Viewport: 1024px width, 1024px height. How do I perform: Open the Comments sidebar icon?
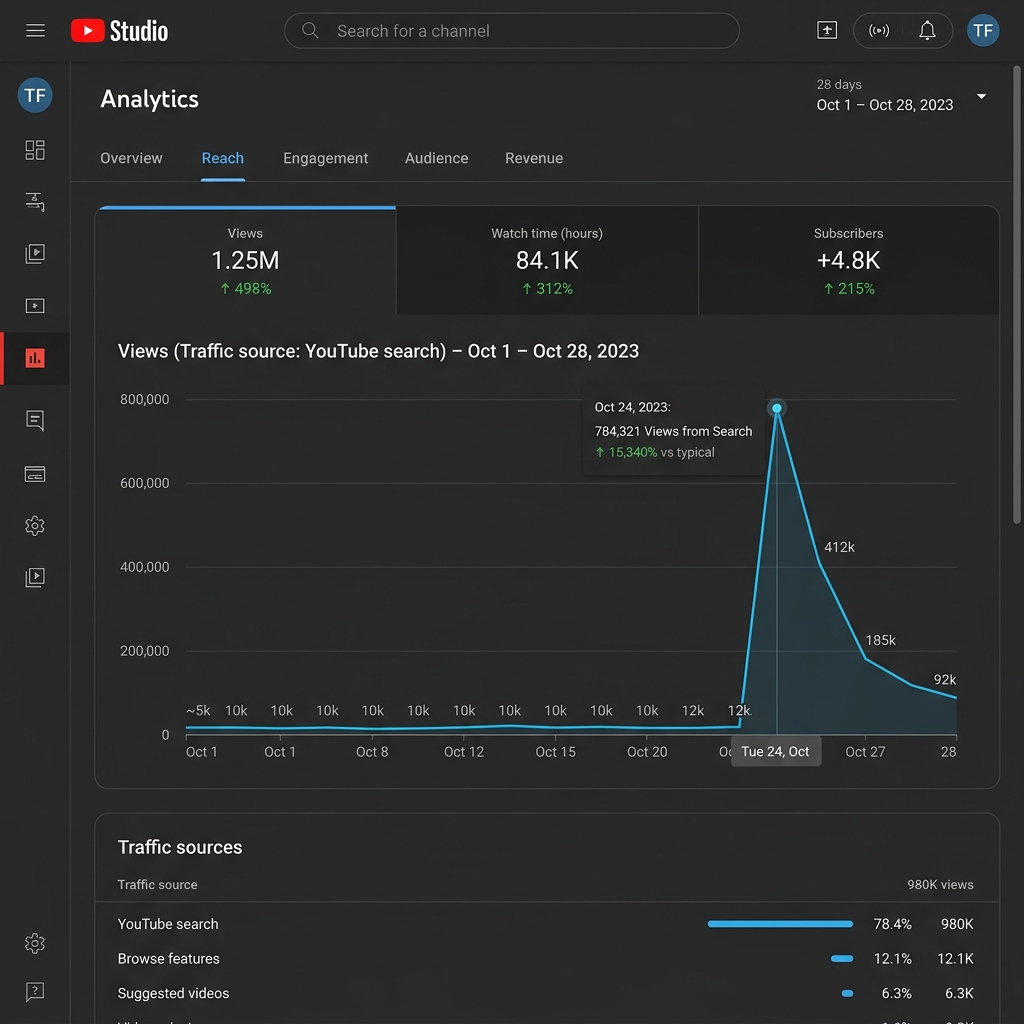(x=35, y=421)
